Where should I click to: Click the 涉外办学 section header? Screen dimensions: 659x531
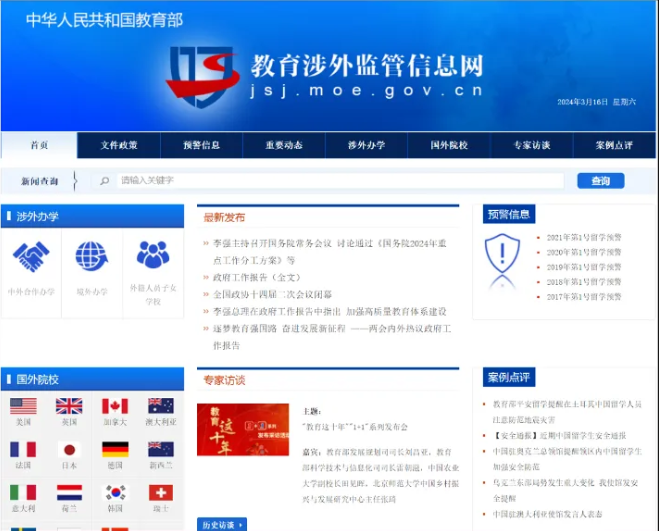coord(92,217)
